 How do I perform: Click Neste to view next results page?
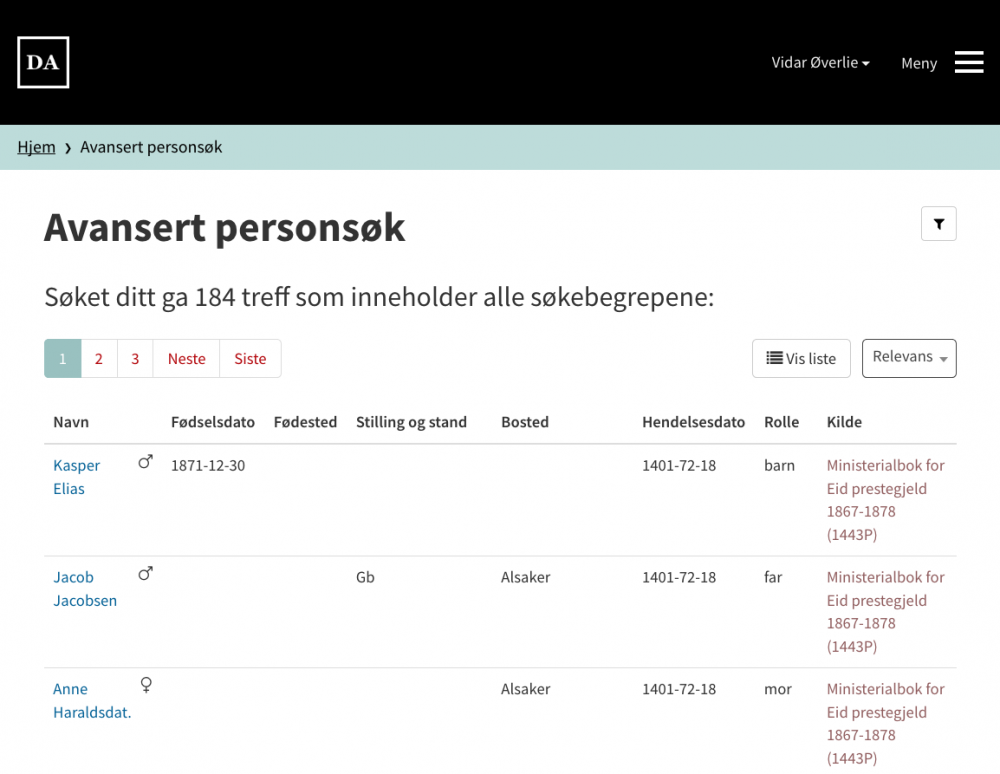[185, 358]
